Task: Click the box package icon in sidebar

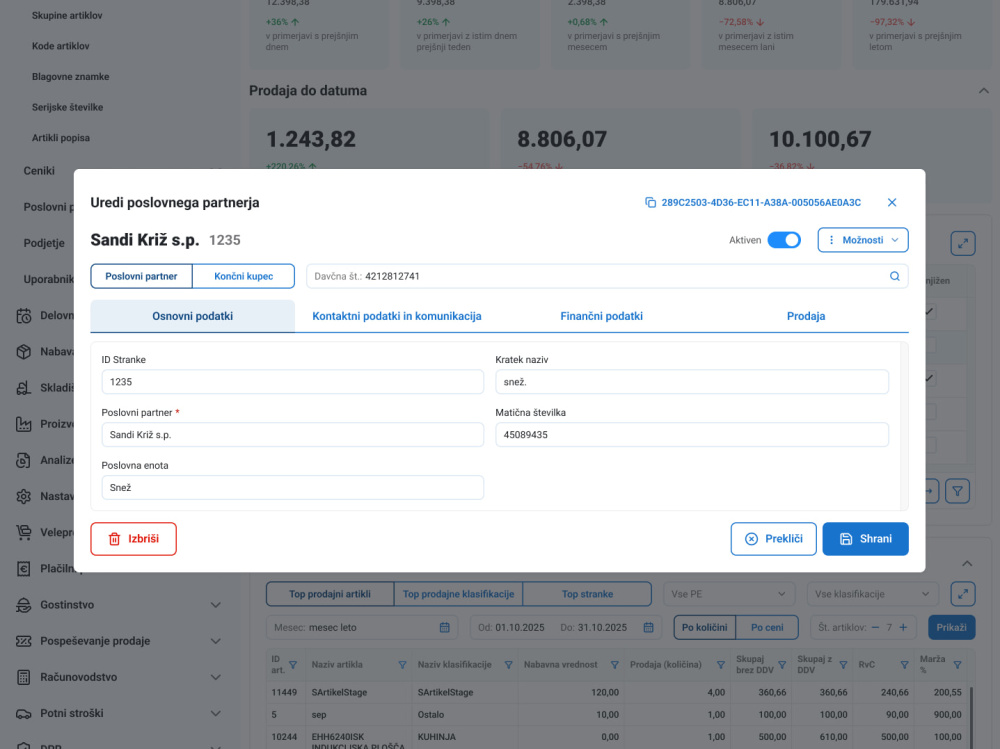Action: pyautogui.click(x=24, y=352)
